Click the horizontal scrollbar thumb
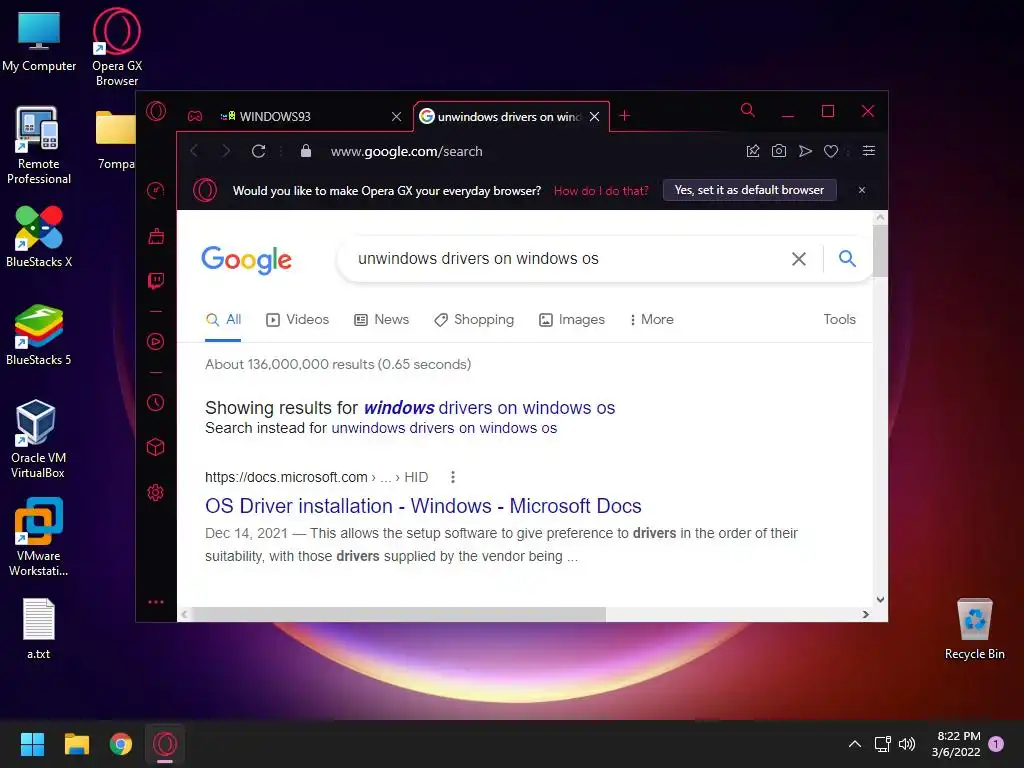 [398, 614]
